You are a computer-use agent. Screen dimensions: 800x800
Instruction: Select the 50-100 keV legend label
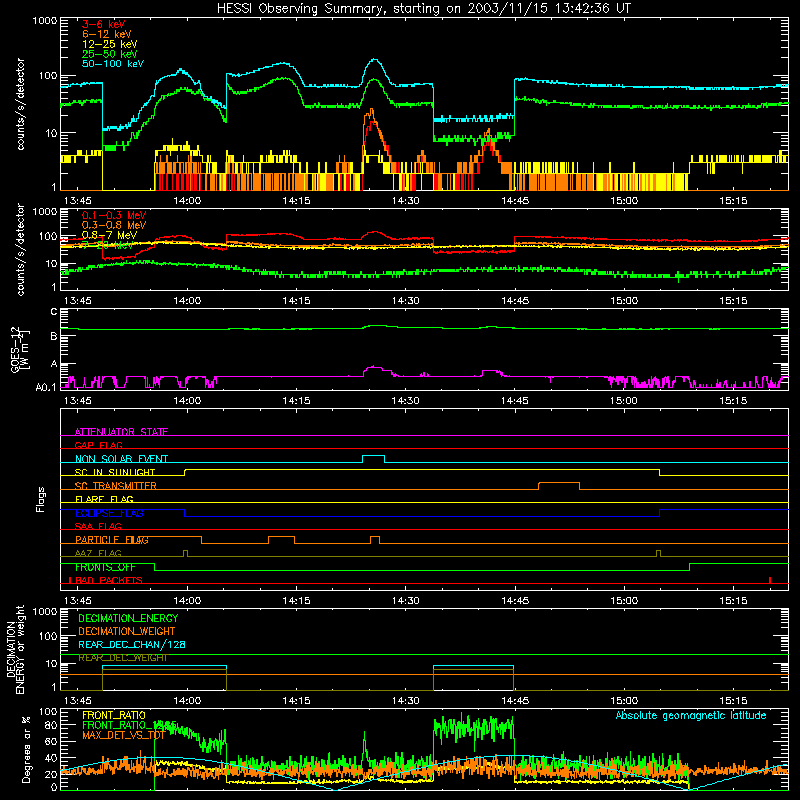tap(113, 63)
